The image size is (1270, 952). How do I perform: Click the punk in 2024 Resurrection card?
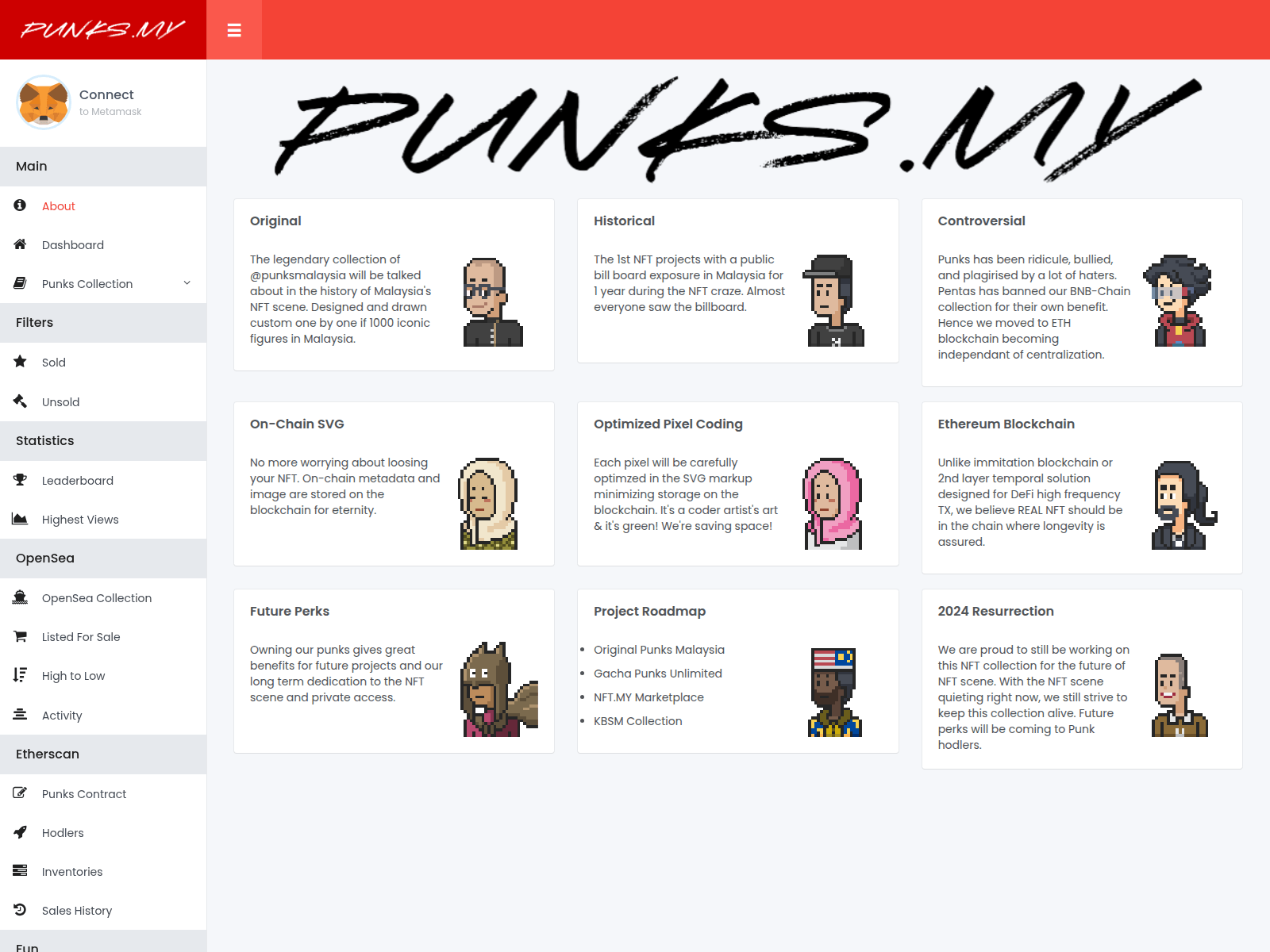tap(1180, 695)
